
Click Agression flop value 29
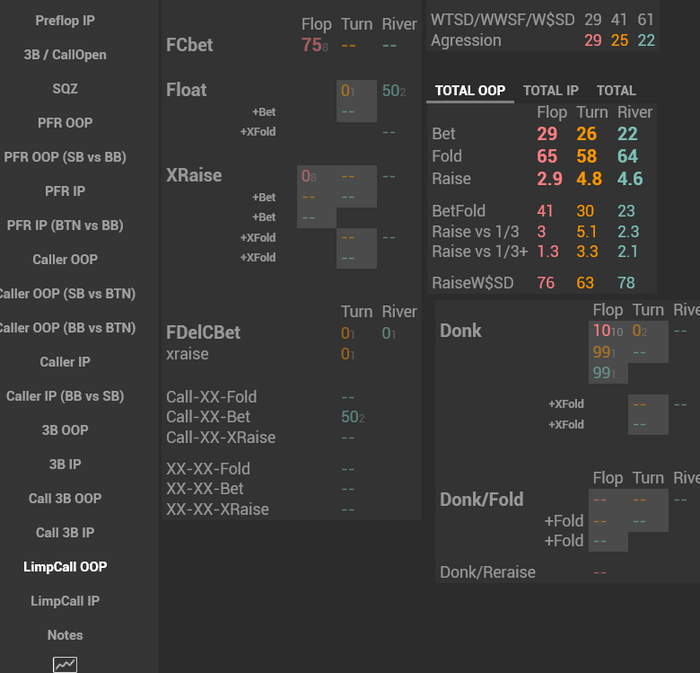[593, 41]
